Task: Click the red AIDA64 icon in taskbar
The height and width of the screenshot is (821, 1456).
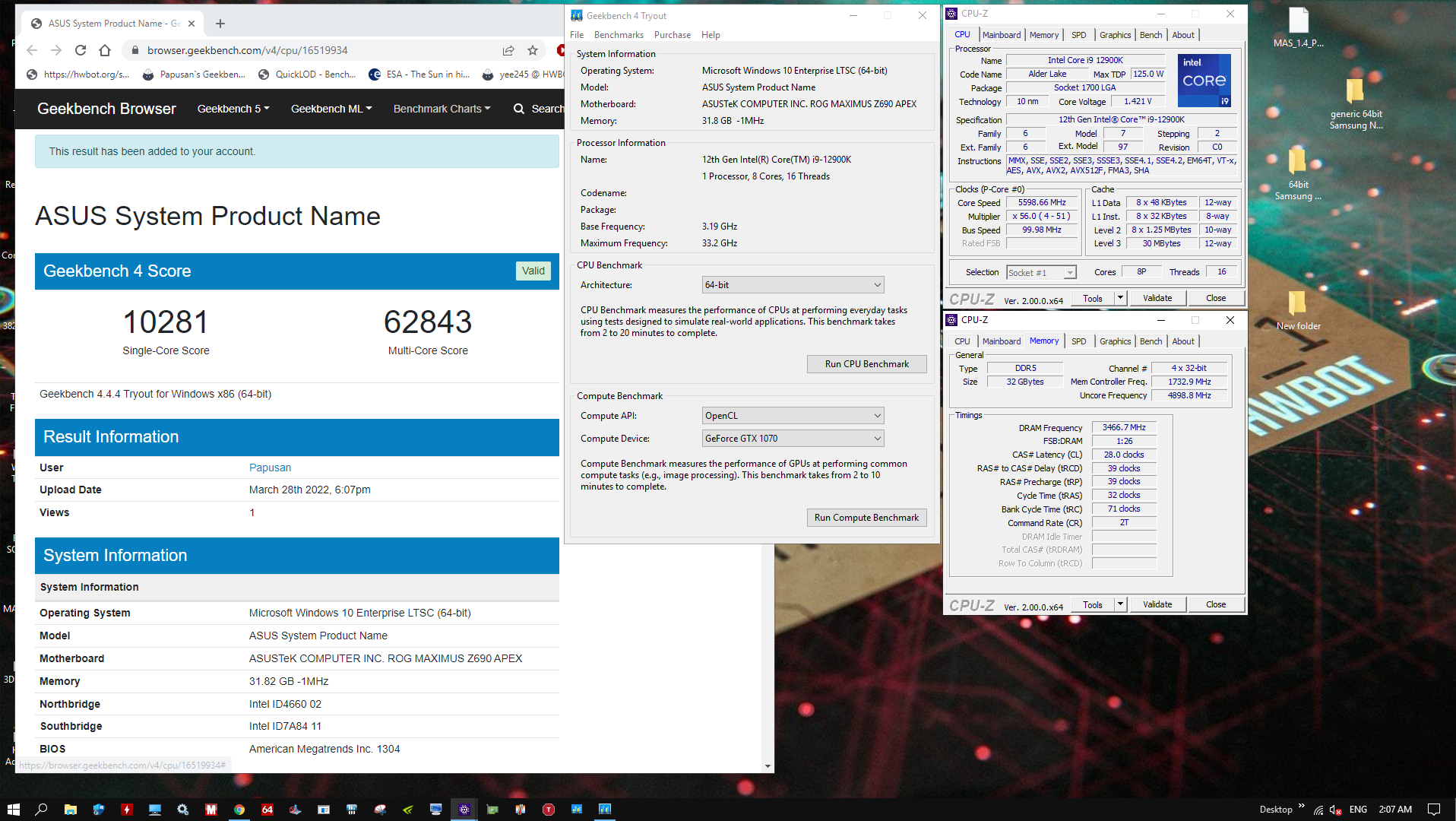Action: pyautogui.click(x=267, y=810)
